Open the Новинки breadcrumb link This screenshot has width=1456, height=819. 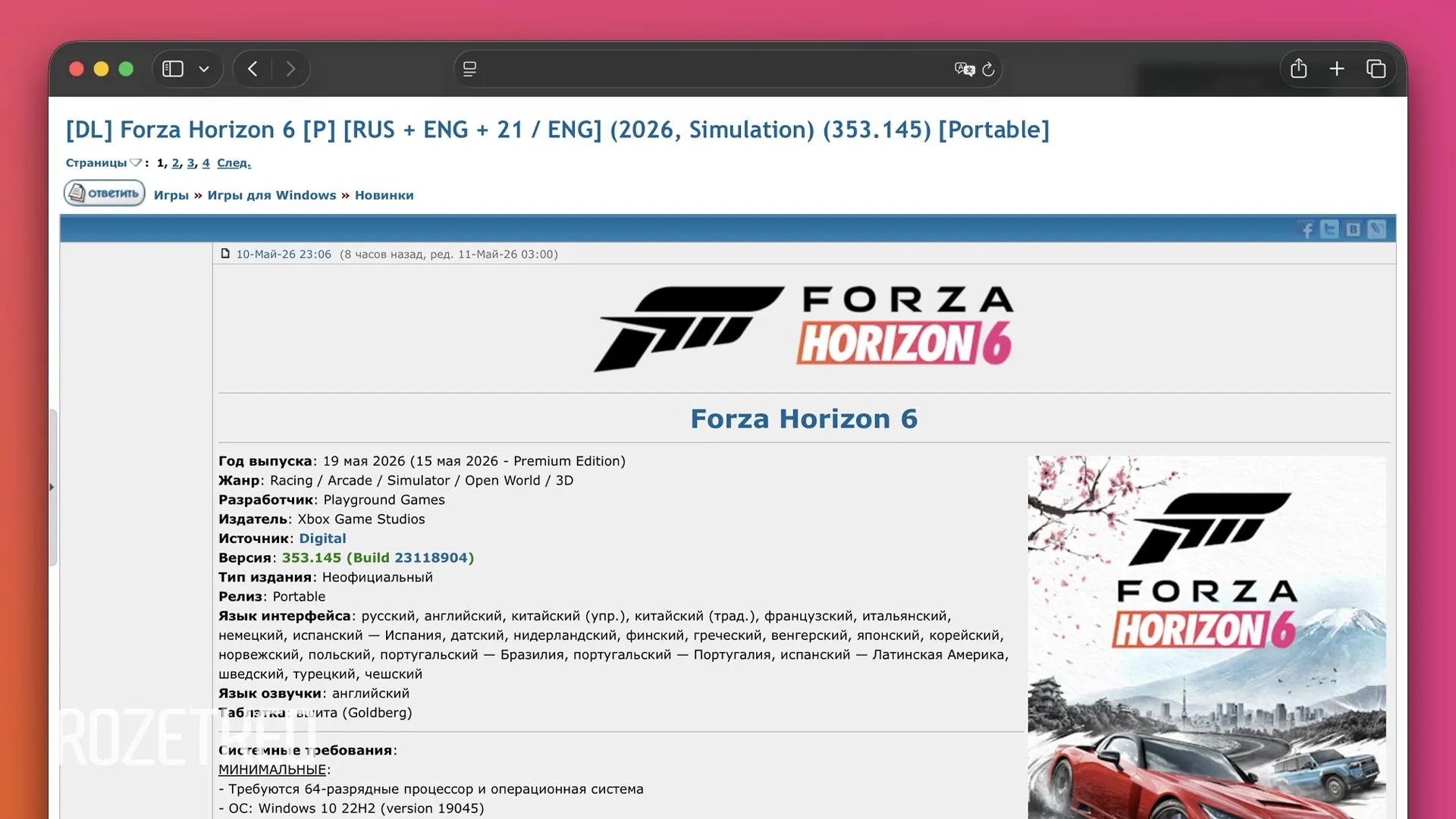384,196
